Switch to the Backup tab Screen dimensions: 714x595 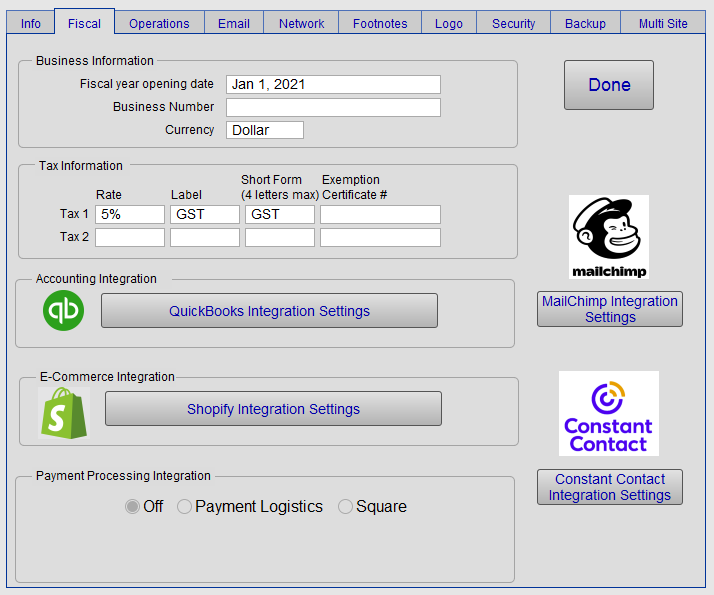pyautogui.click(x=585, y=23)
